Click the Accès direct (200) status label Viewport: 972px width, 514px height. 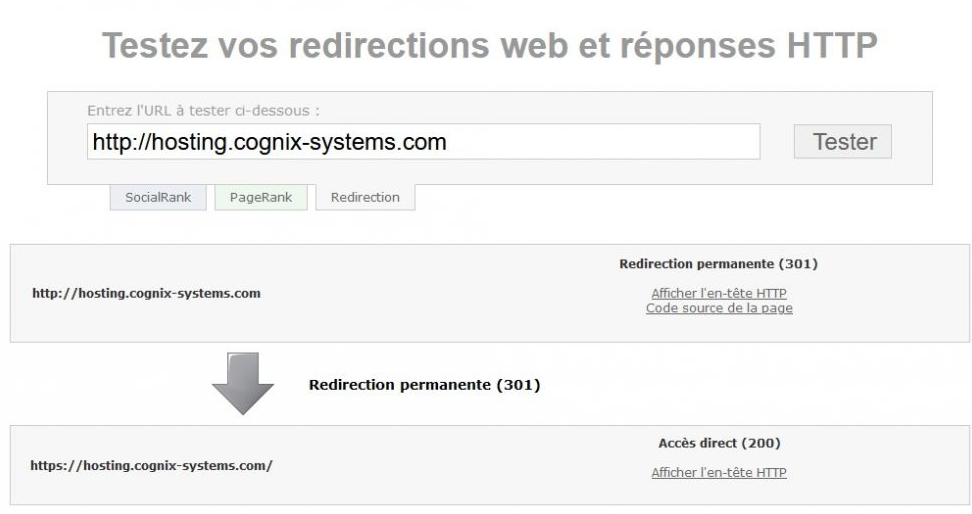coord(719,443)
